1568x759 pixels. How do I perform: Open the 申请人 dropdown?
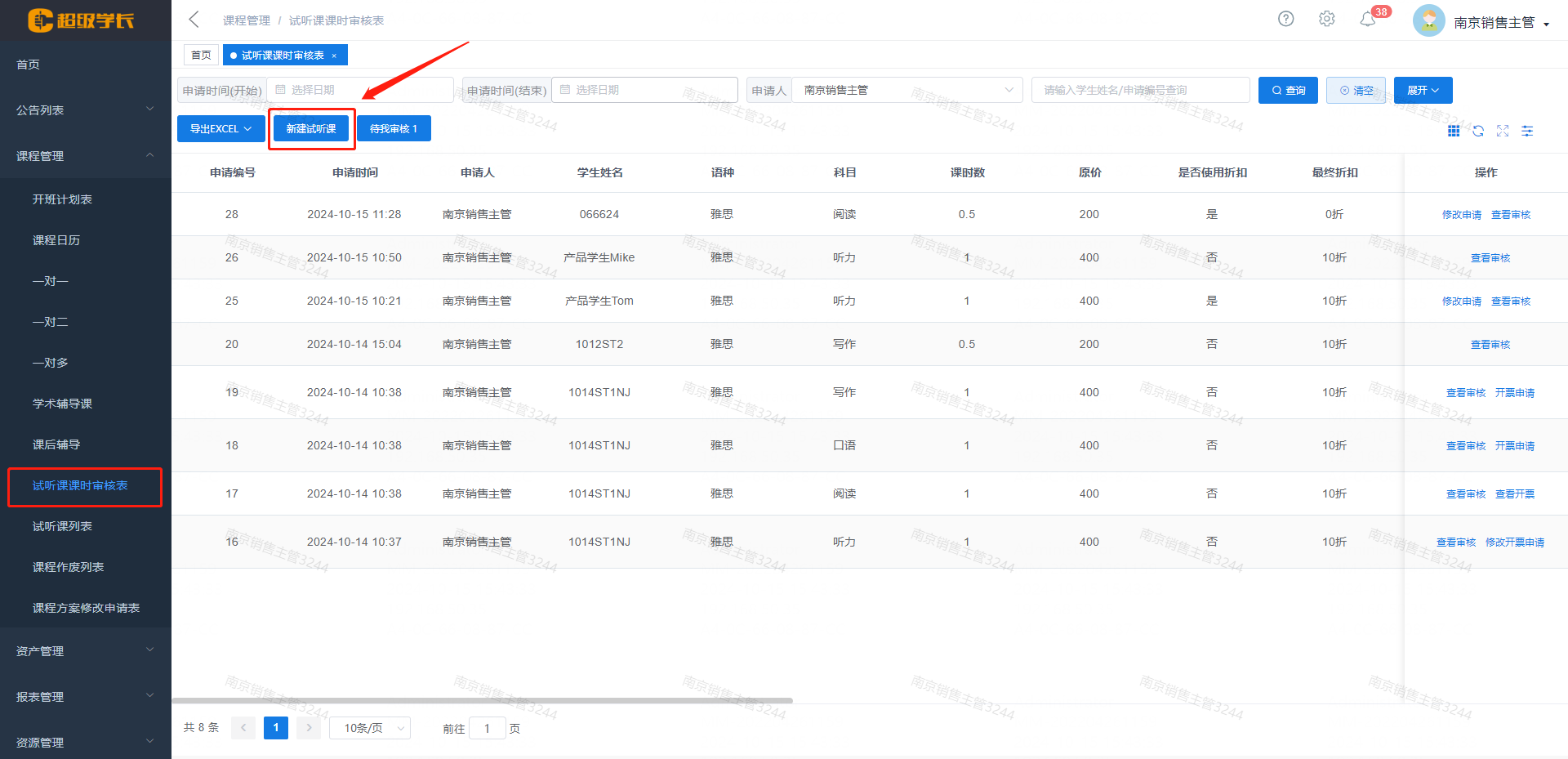click(x=906, y=90)
